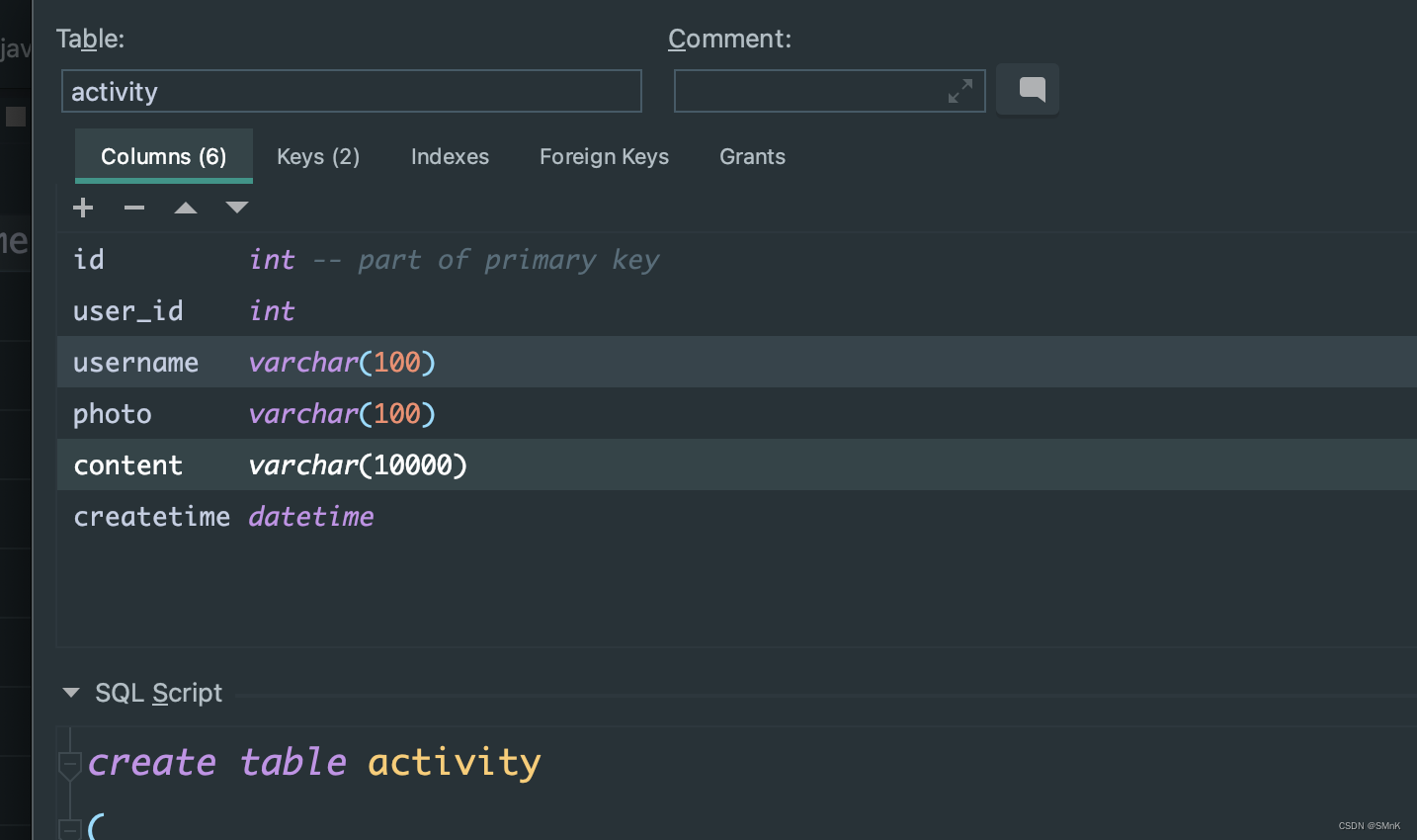Collapse the SQL Script section
This screenshot has width=1417, height=840.
click(69, 693)
